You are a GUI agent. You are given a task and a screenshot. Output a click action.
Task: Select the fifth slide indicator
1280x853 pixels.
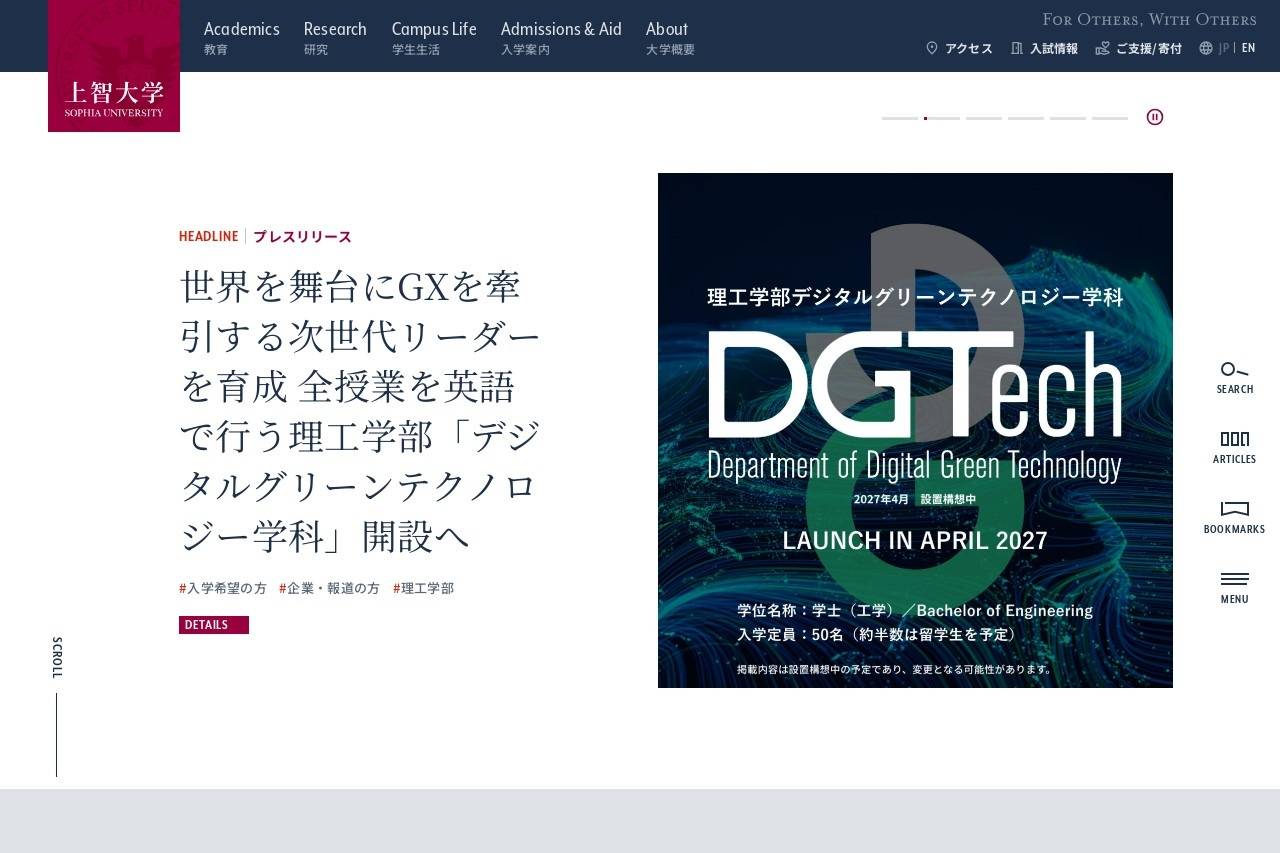1068,118
